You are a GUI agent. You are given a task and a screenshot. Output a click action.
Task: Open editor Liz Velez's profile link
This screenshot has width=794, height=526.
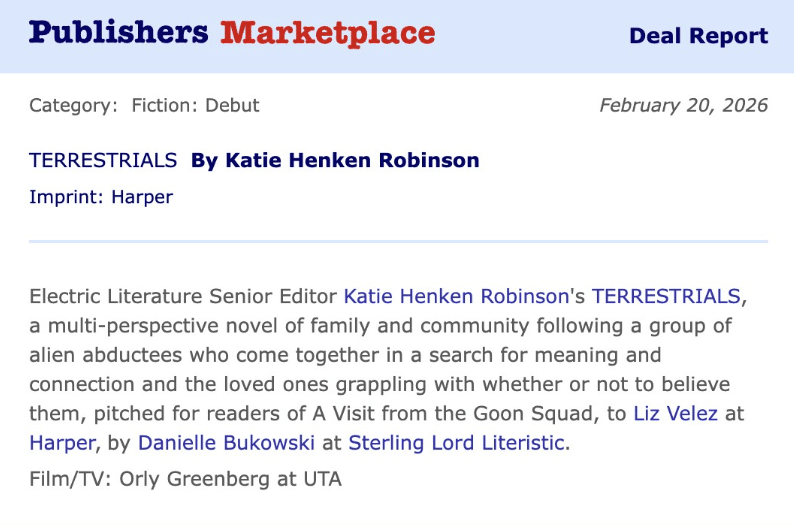pyautogui.click(x=675, y=413)
